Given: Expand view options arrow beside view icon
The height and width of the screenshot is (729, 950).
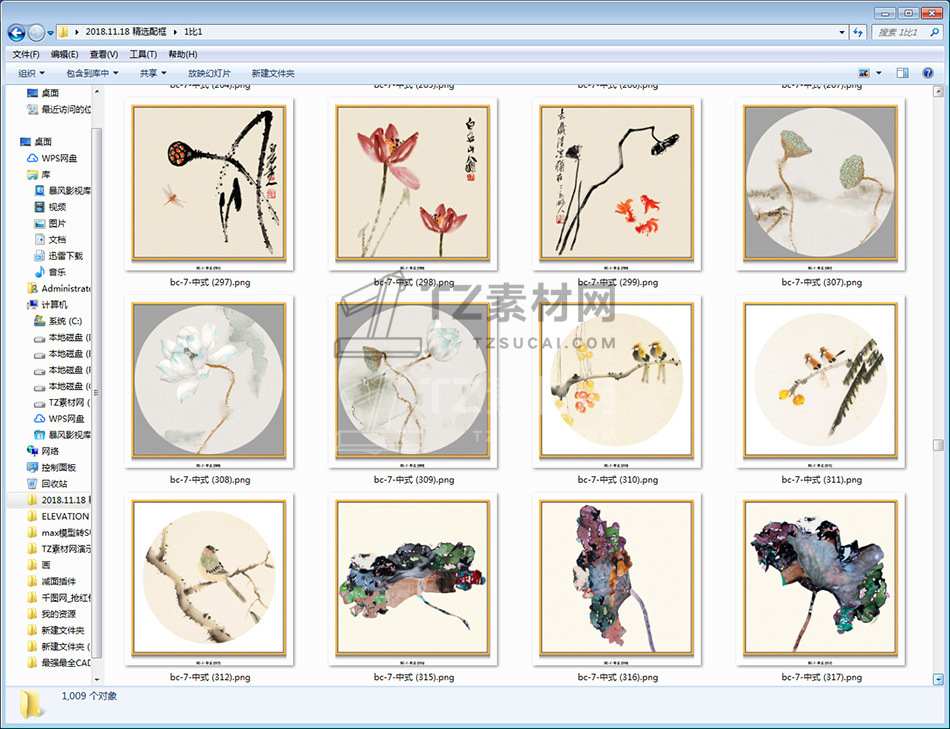Looking at the screenshot, I should tap(879, 73).
